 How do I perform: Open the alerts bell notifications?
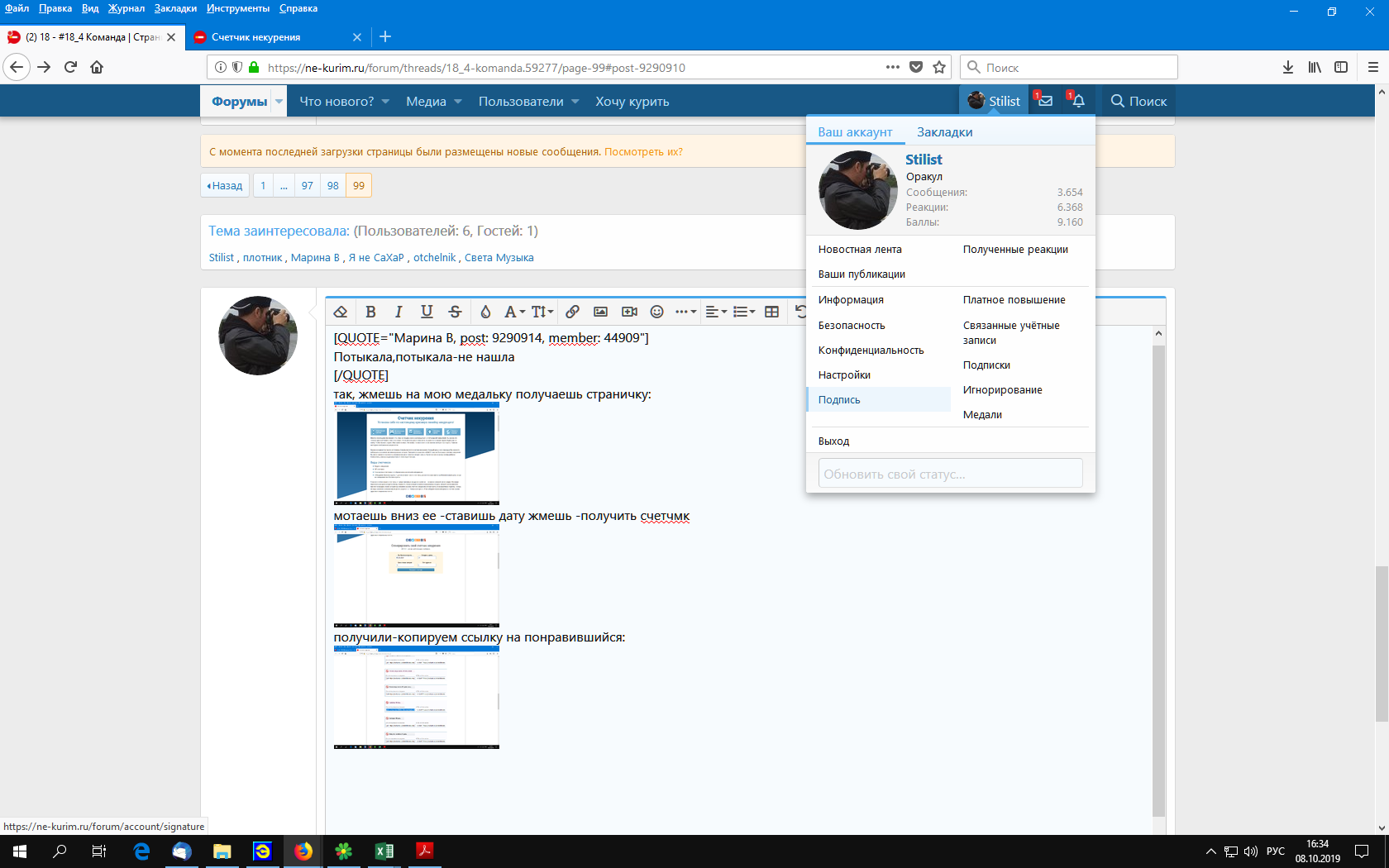(1078, 101)
